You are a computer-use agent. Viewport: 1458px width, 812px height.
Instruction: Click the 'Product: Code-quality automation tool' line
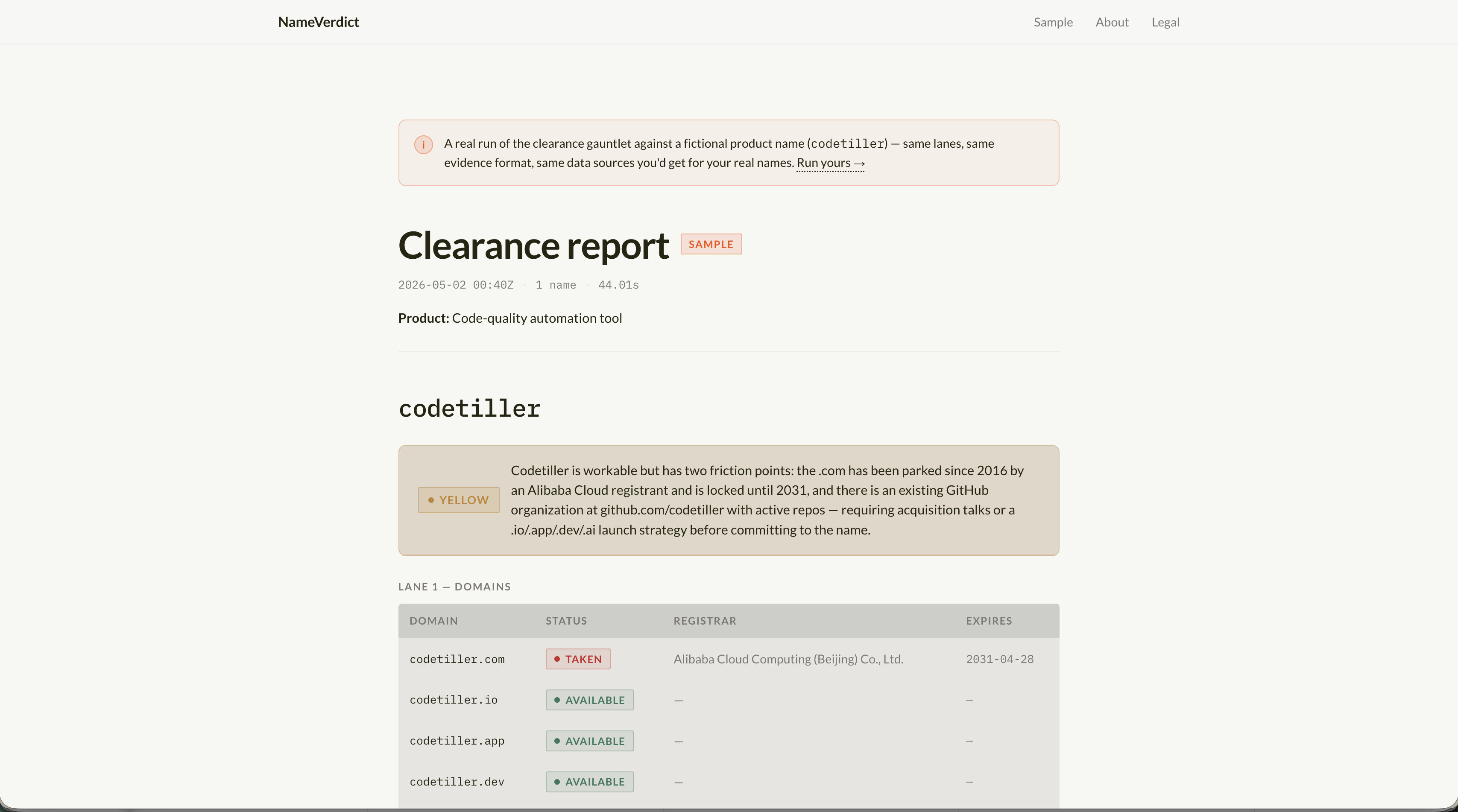(510, 318)
